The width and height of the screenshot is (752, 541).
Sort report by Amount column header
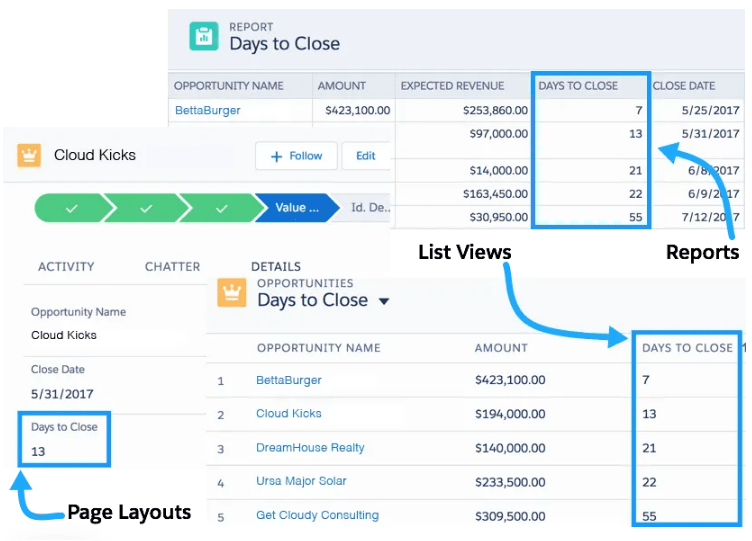341,86
